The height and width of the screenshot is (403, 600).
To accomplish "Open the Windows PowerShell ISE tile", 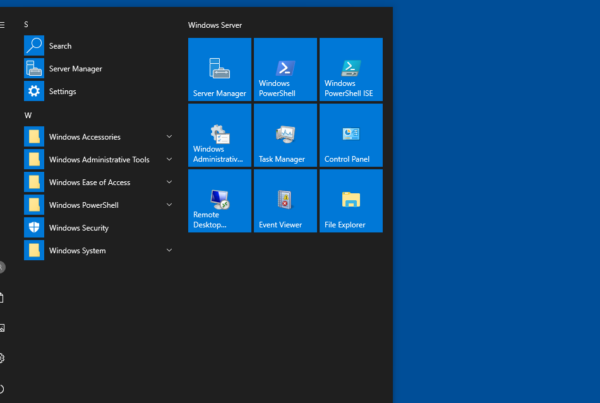I will coord(351,69).
